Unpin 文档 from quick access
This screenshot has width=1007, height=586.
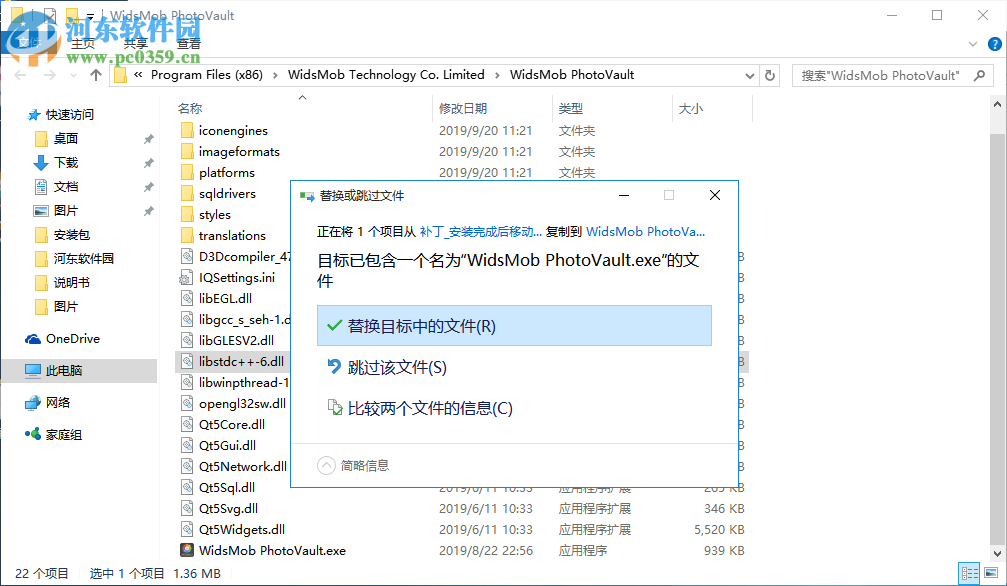pos(148,185)
